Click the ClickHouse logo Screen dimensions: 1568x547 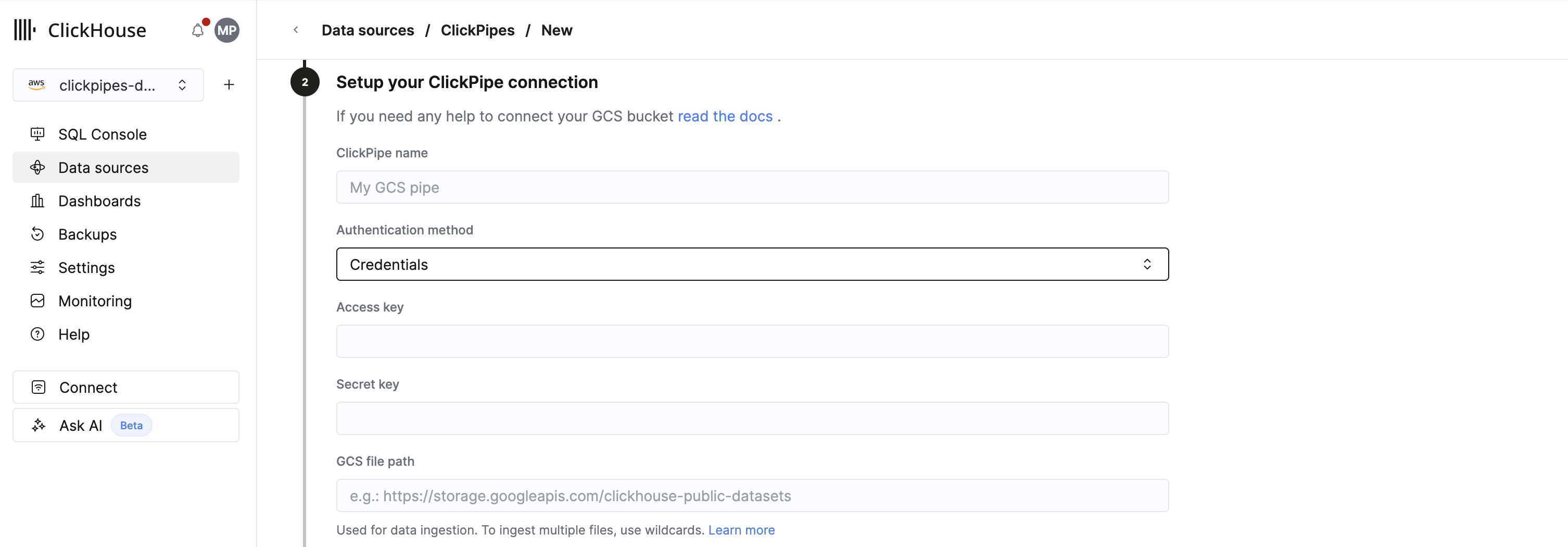pos(80,29)
